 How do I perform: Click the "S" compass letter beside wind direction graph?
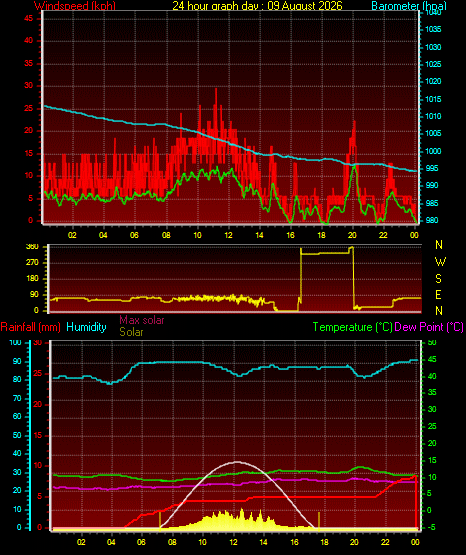[x=438, y=279]
